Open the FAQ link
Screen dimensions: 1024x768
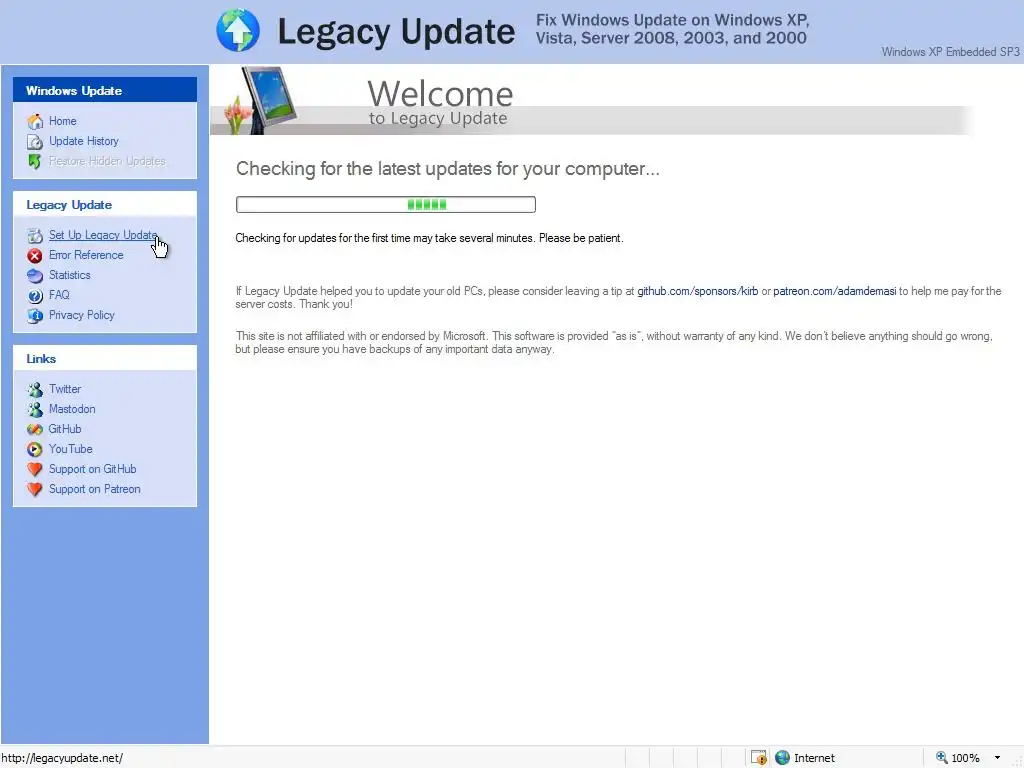click(x=59, y=295)
